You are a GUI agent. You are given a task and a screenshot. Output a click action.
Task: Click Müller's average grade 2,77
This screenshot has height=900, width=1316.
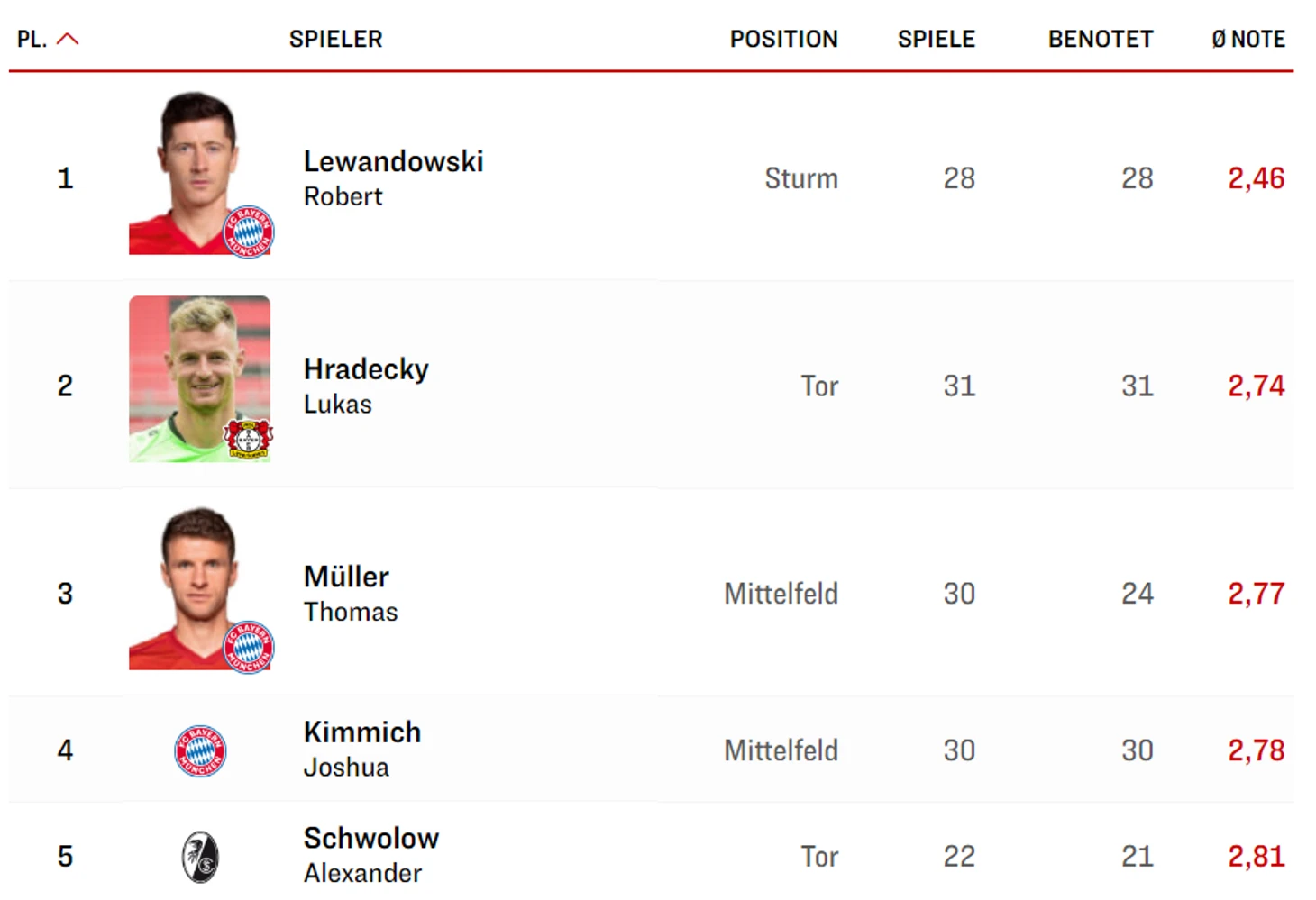1256,594
